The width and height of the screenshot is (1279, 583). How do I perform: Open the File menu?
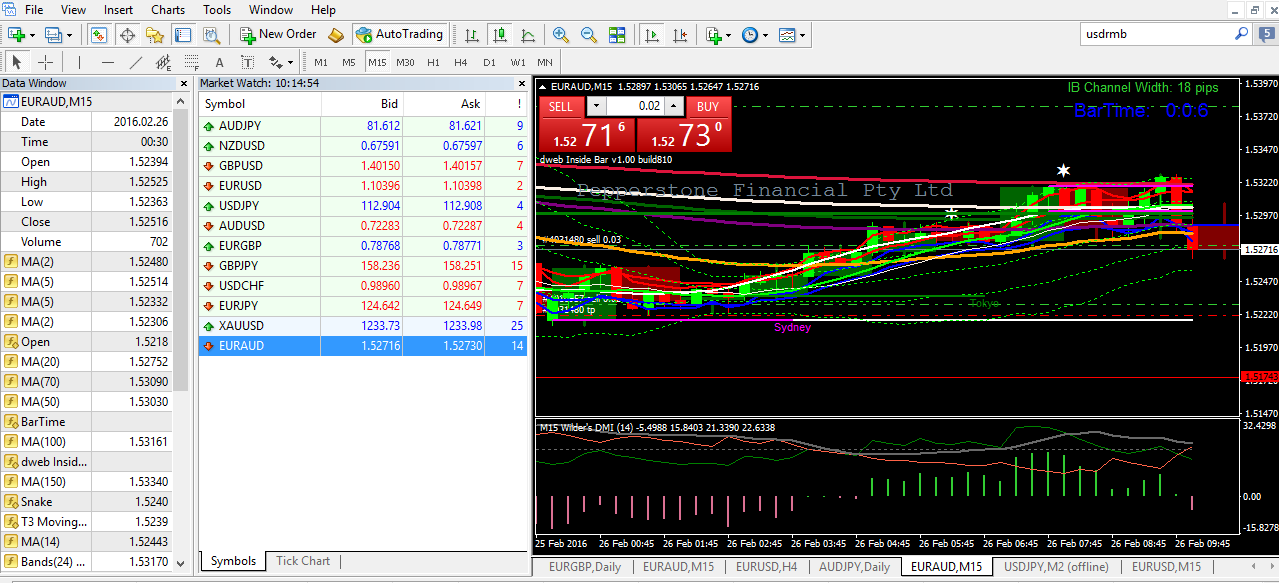point(34,9)
